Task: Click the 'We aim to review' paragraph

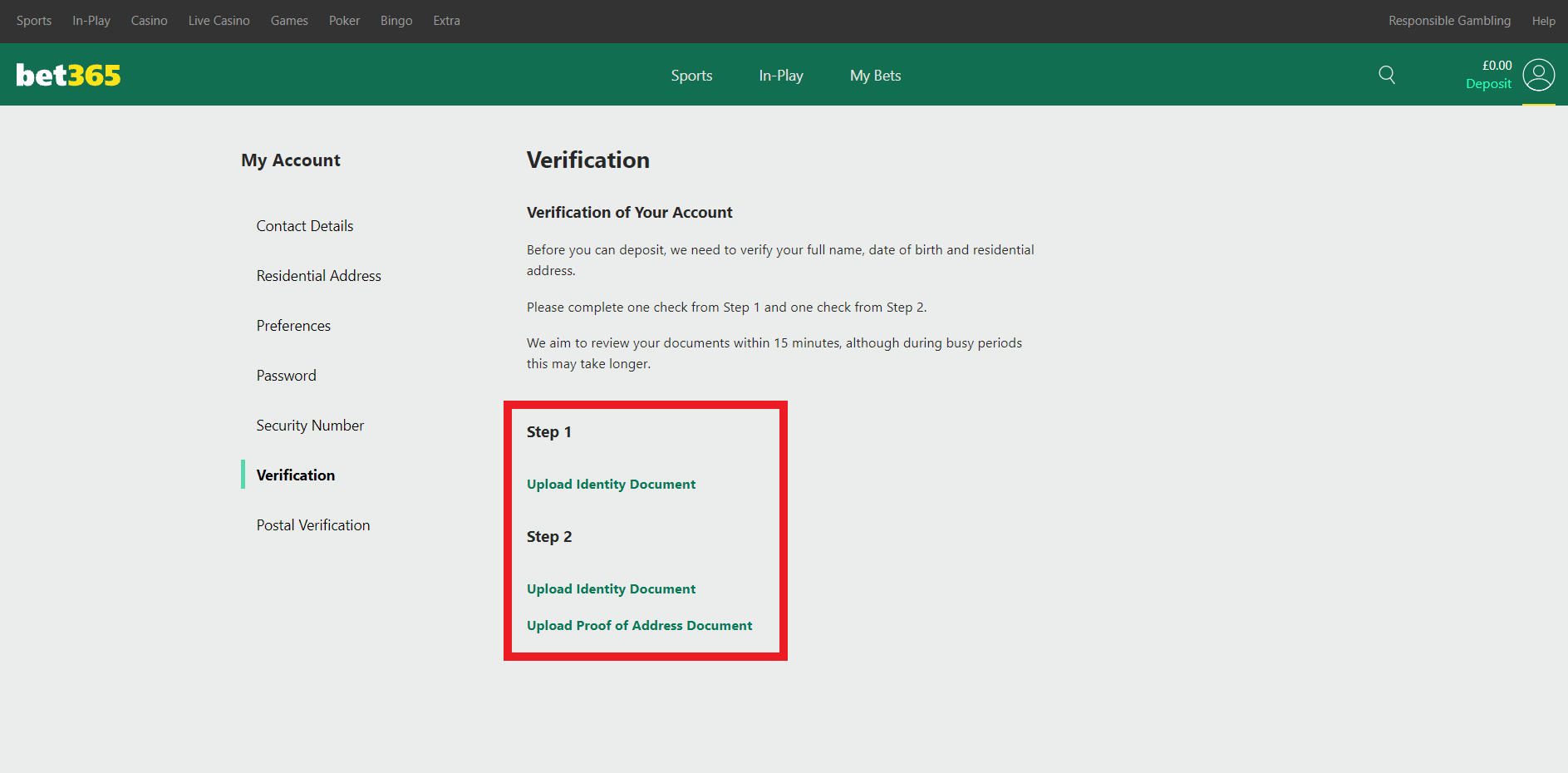Action: [774, 353]
